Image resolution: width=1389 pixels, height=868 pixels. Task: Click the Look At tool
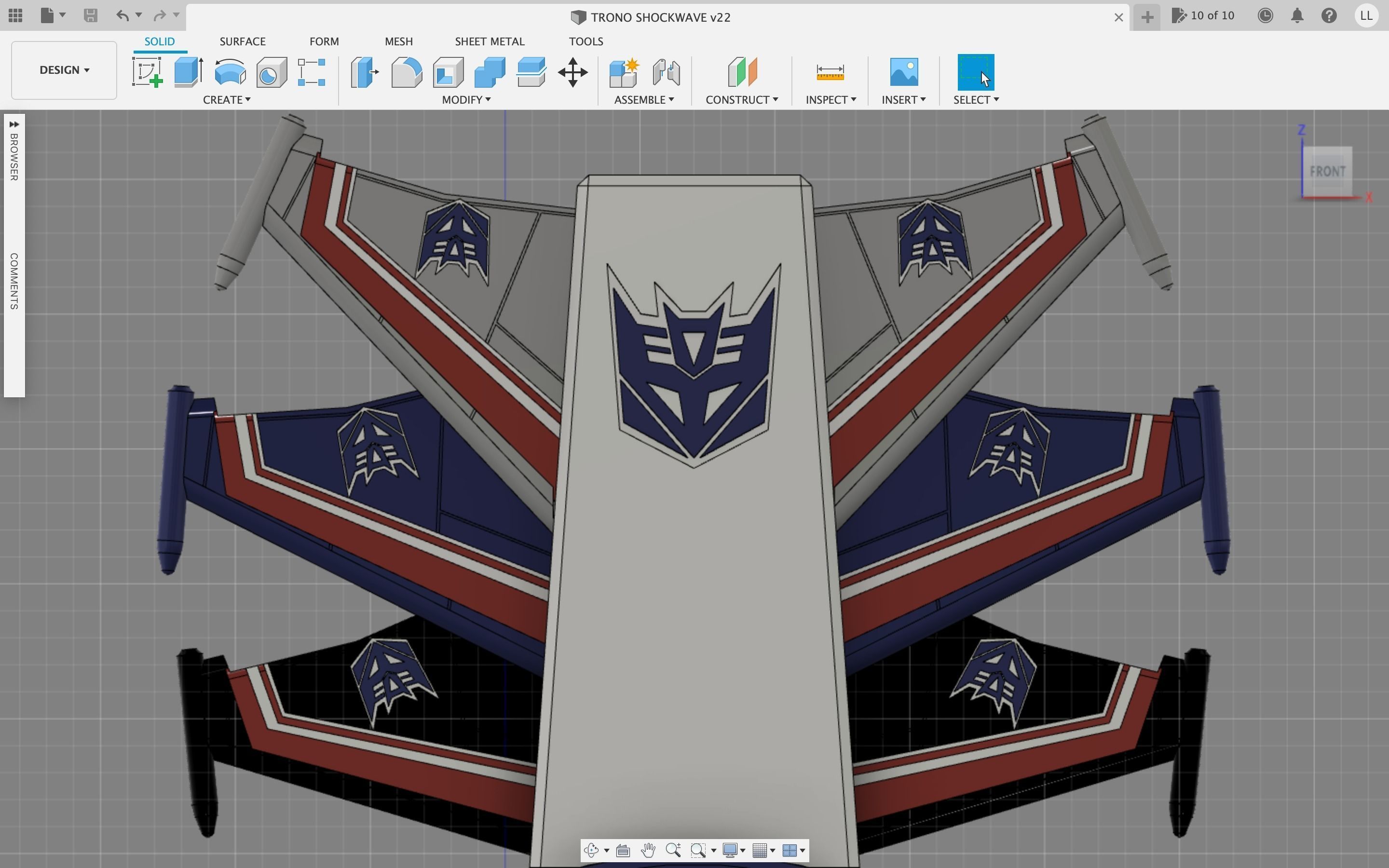click(623, 850)
